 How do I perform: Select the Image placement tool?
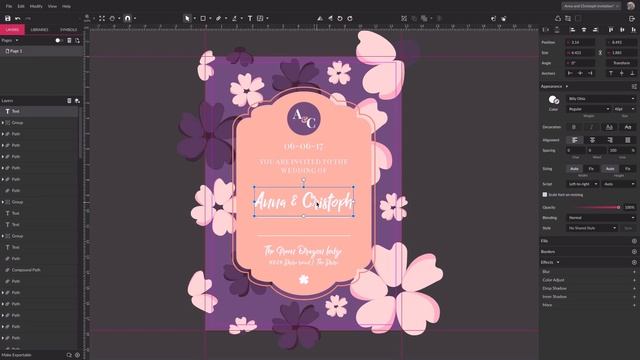(x=260, y=18)
